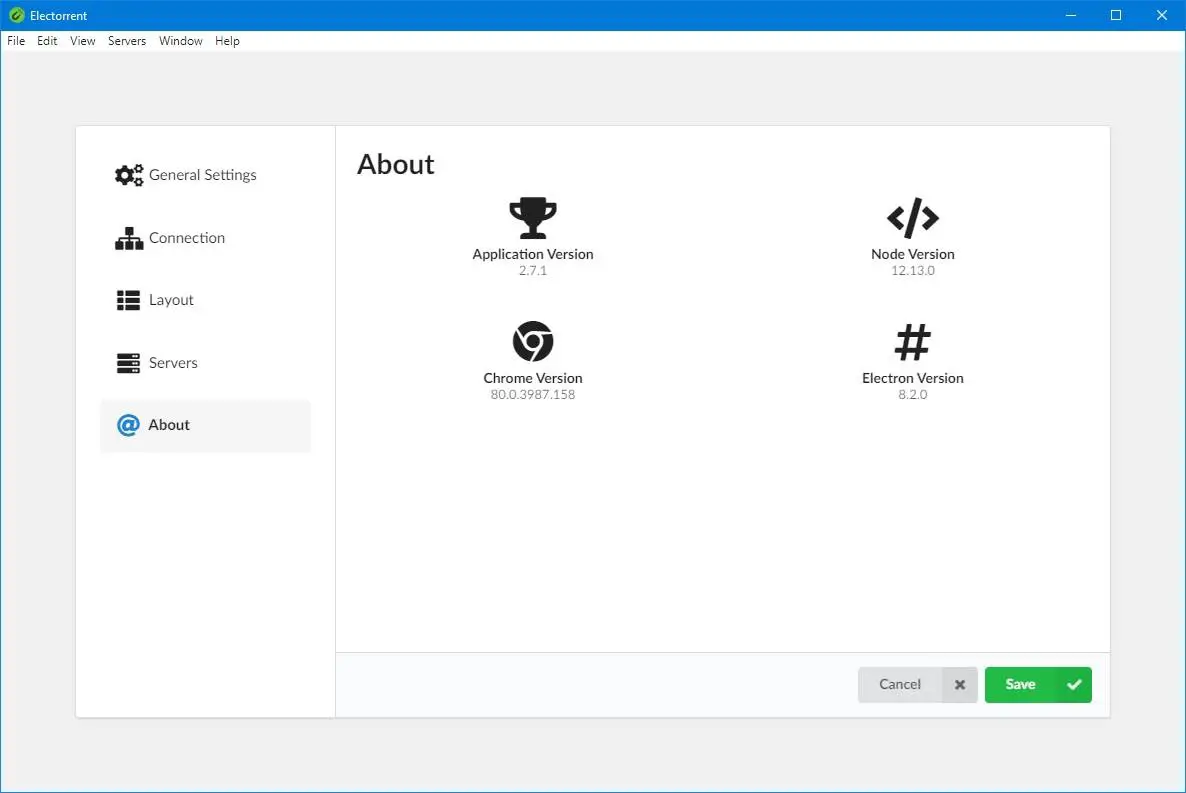Close the Electorrent window
The height and width of the screenshot is (793, 1186).
[1162, 15]
